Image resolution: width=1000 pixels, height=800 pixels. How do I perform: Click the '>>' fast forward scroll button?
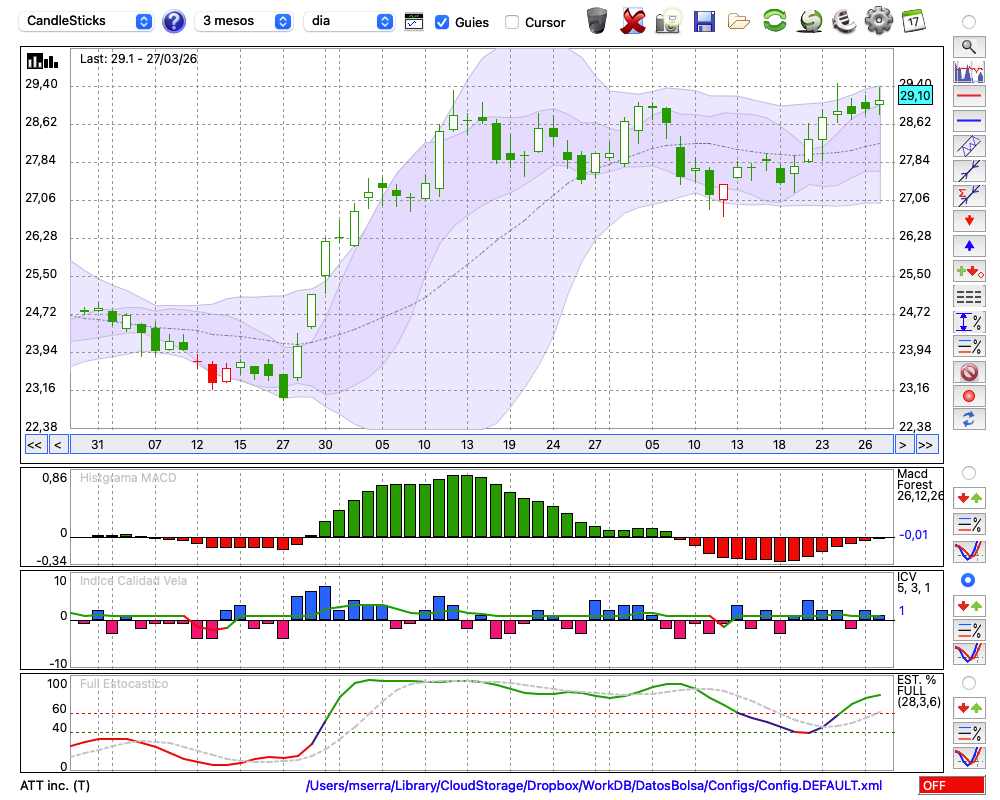[926, 445]
